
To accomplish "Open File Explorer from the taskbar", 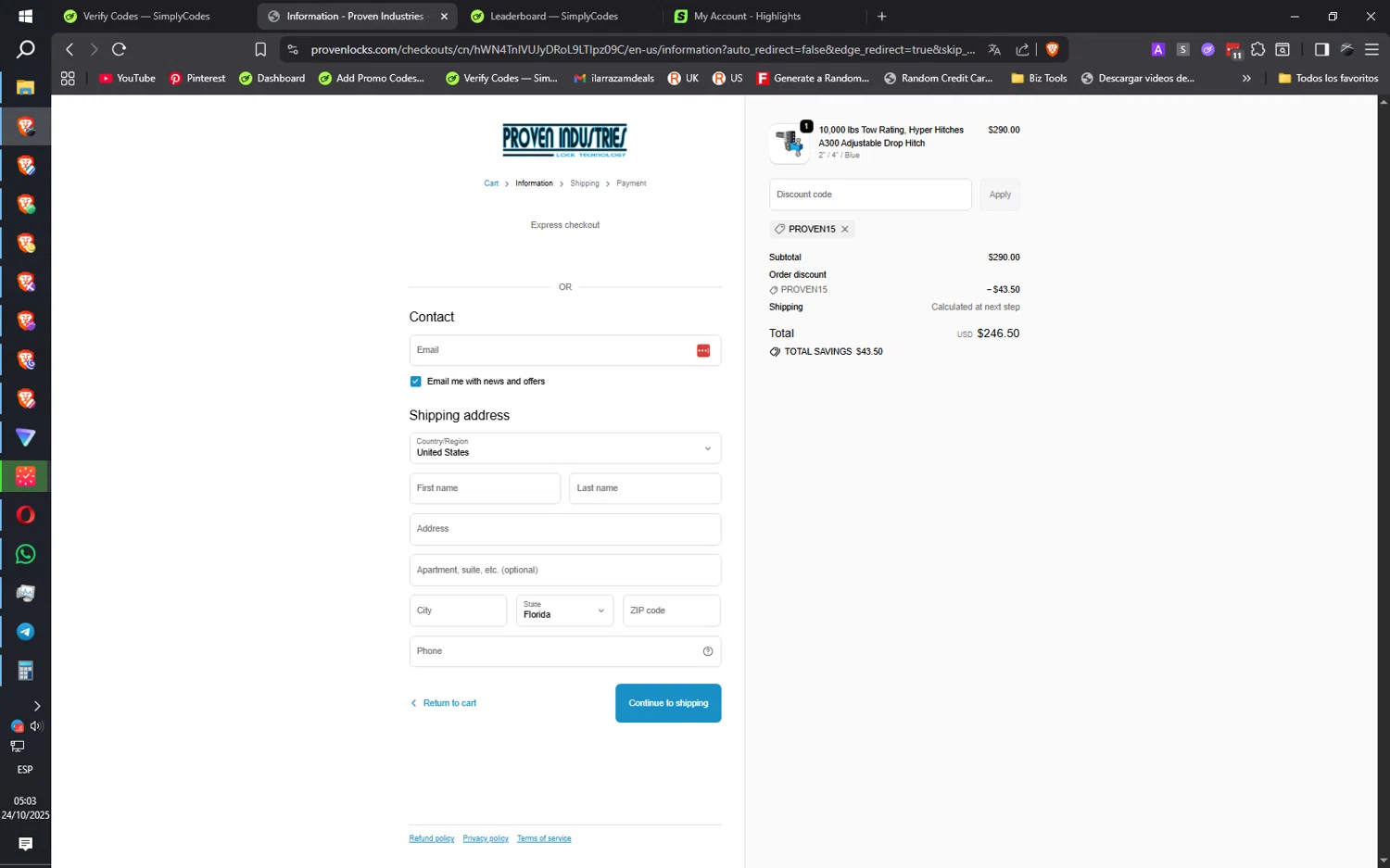I will click(25, 87).
